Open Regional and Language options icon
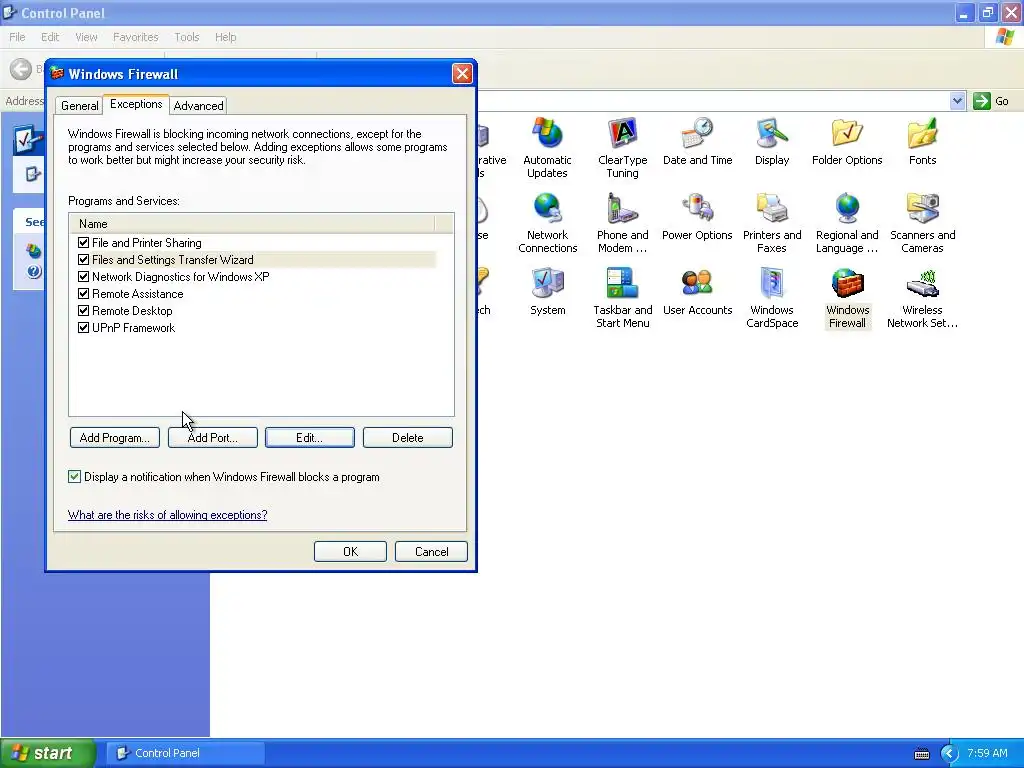 point(847,223)
